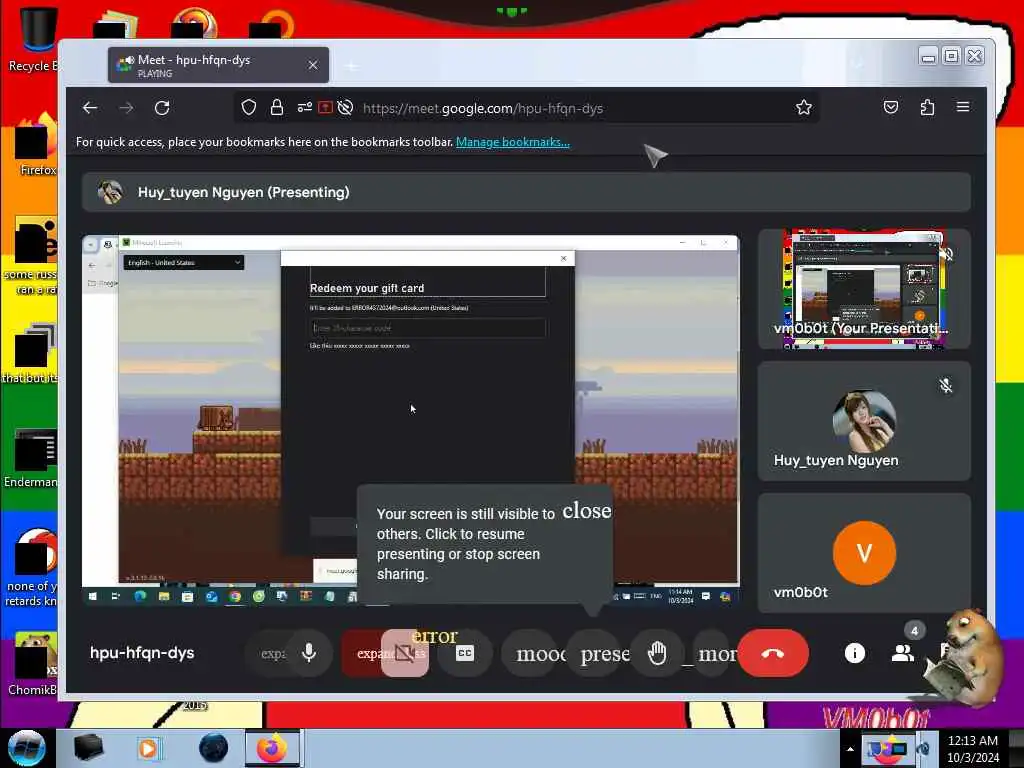Click the blocked autoplay icon in address bar

point(345,107)
